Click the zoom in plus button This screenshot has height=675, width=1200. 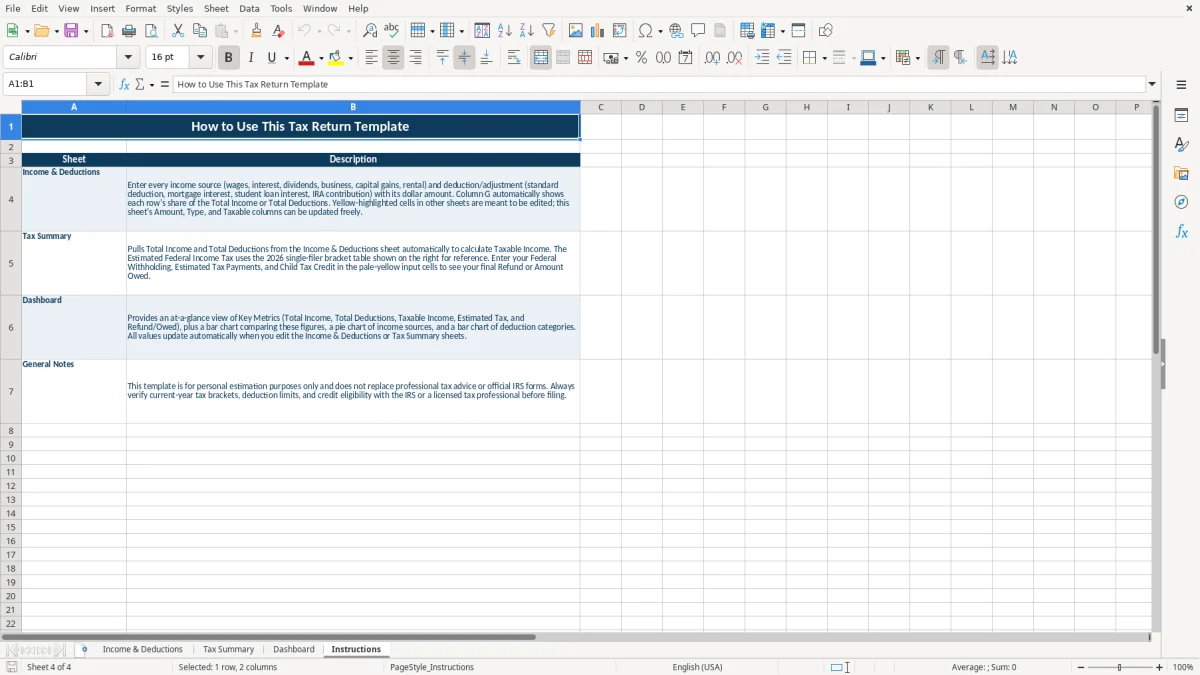point(1159,667)
